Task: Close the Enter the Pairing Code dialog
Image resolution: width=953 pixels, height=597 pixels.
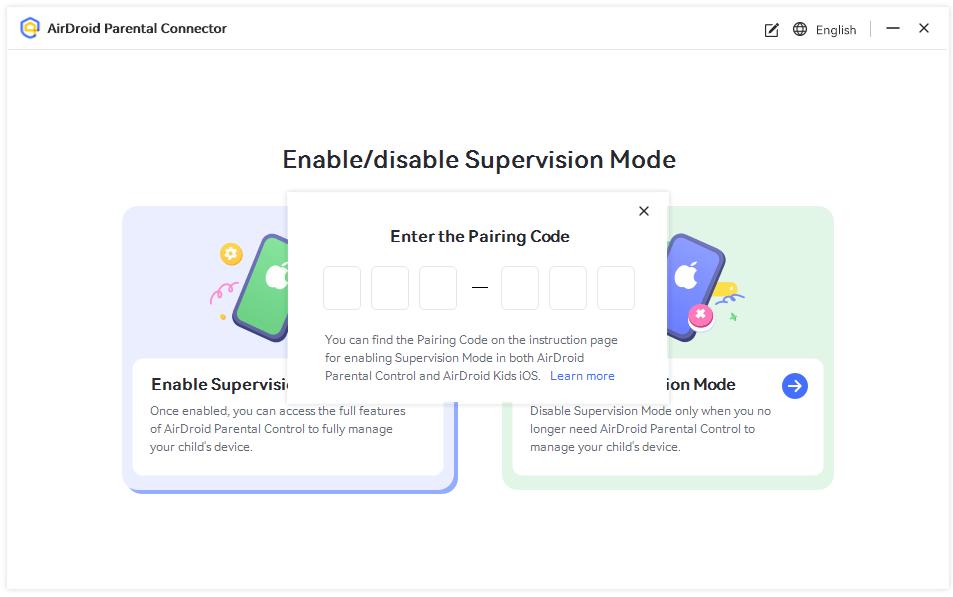Action: coord(644,211)
